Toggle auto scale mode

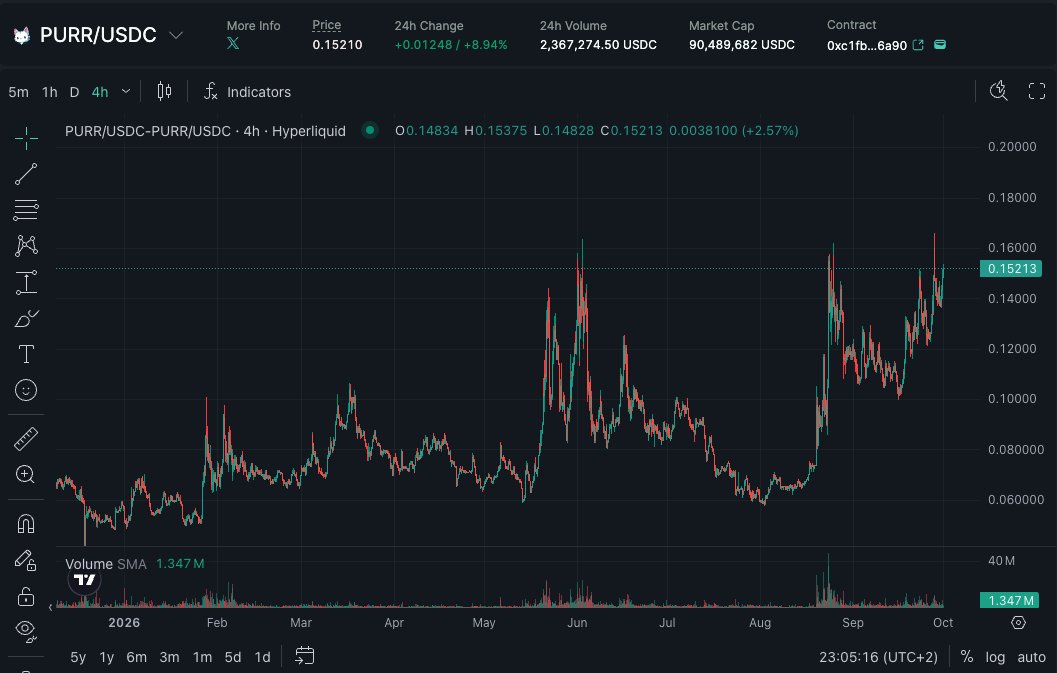[1031, 657]
